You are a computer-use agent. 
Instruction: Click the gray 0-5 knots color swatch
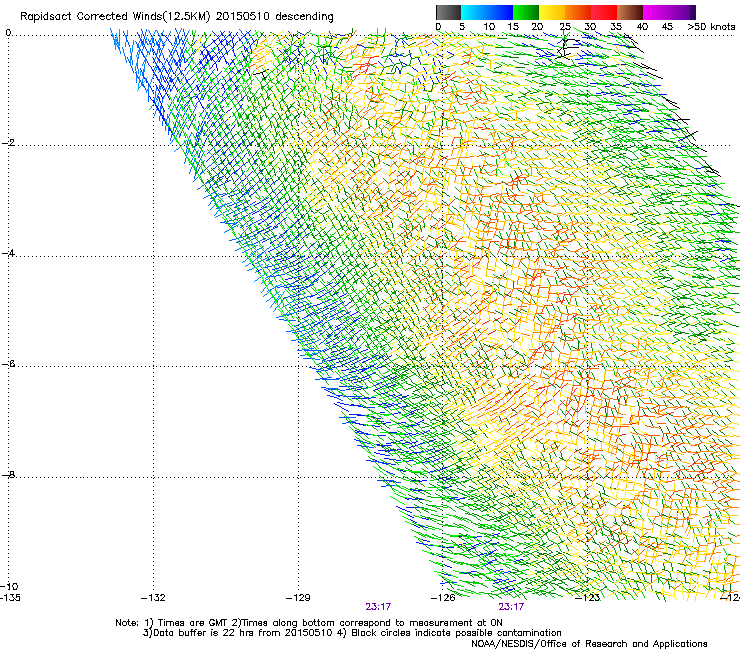pos(448,12)
